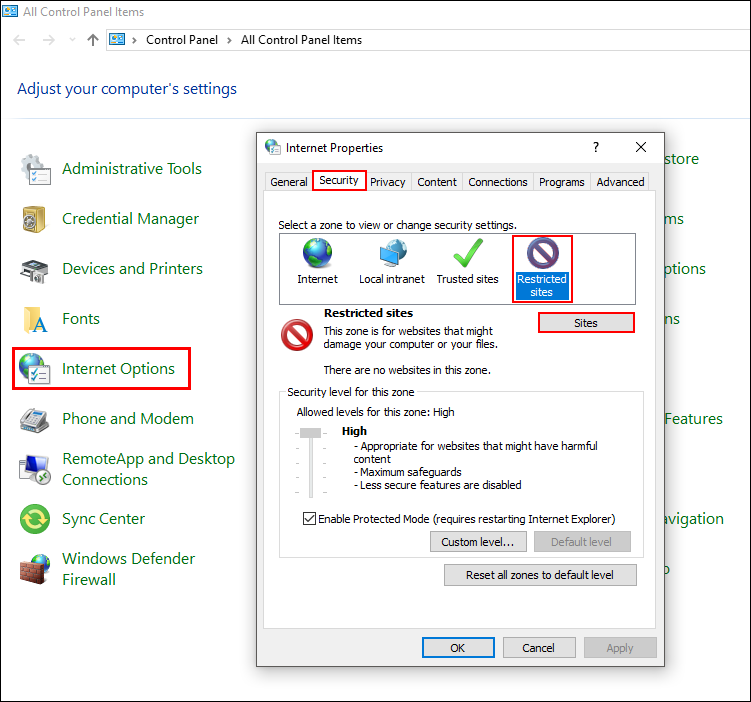Open the Administrative Tools link

pos(132,169)
